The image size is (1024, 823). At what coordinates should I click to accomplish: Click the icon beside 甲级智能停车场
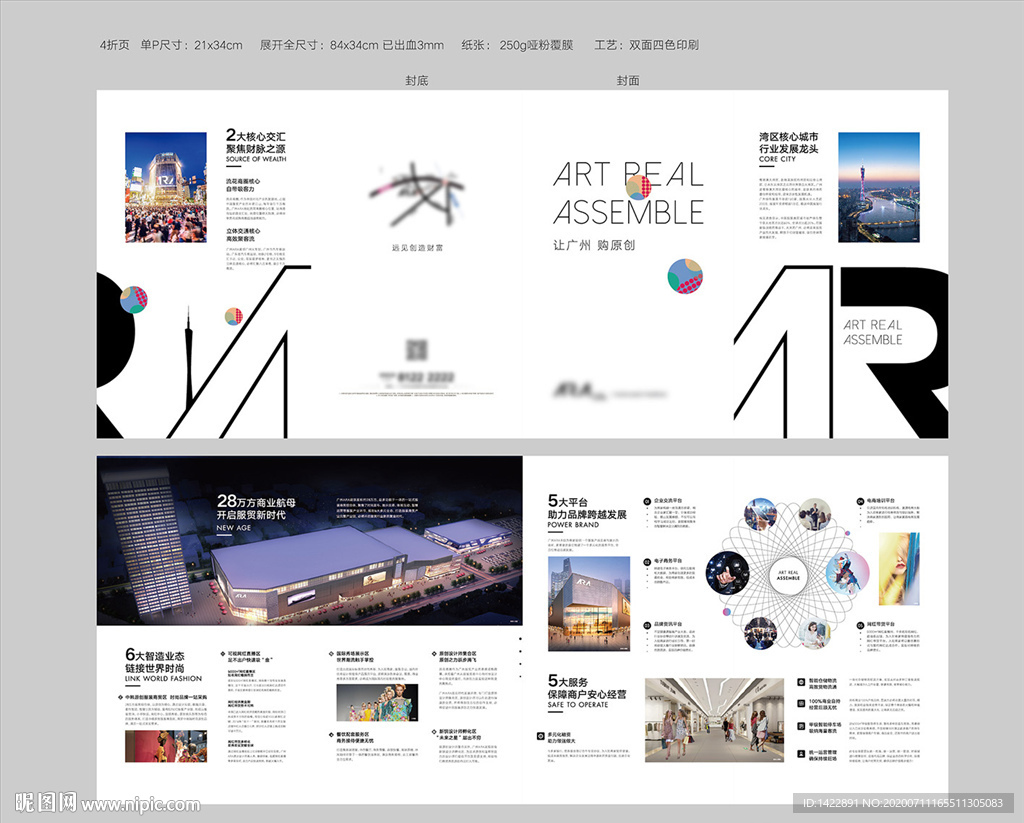point(801,726)
